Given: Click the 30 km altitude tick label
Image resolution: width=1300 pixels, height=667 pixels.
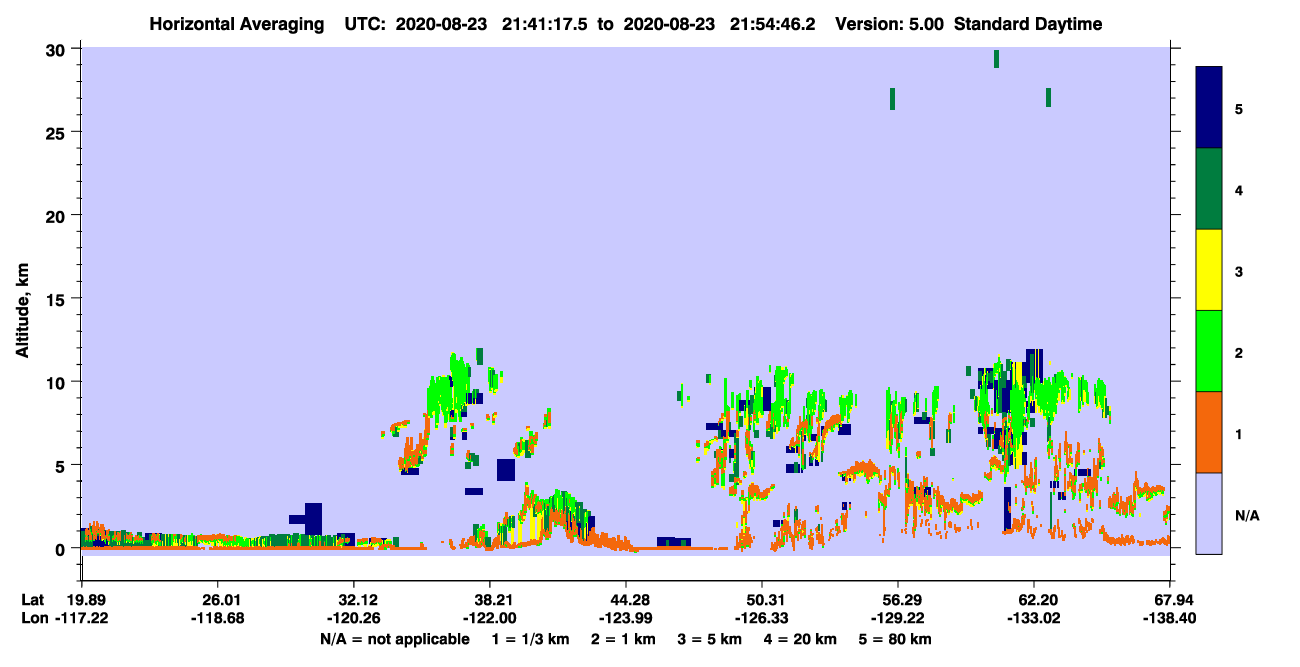Looking at the screenshot, I should tap(56, 49).
